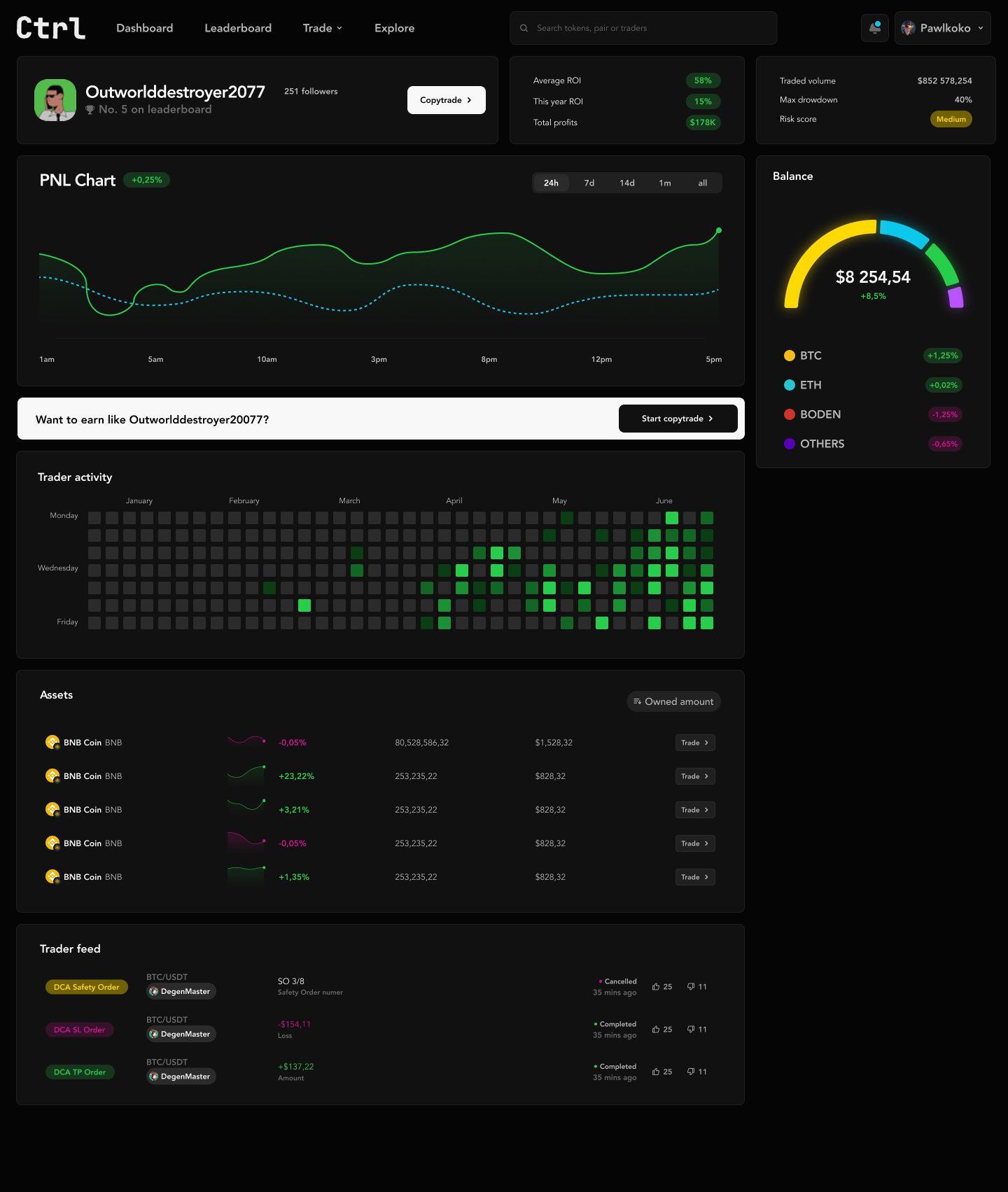The height and width of the screenshot is (1192, 1008).
Task: Open the Explore page
Action: (x=394, y=28)
